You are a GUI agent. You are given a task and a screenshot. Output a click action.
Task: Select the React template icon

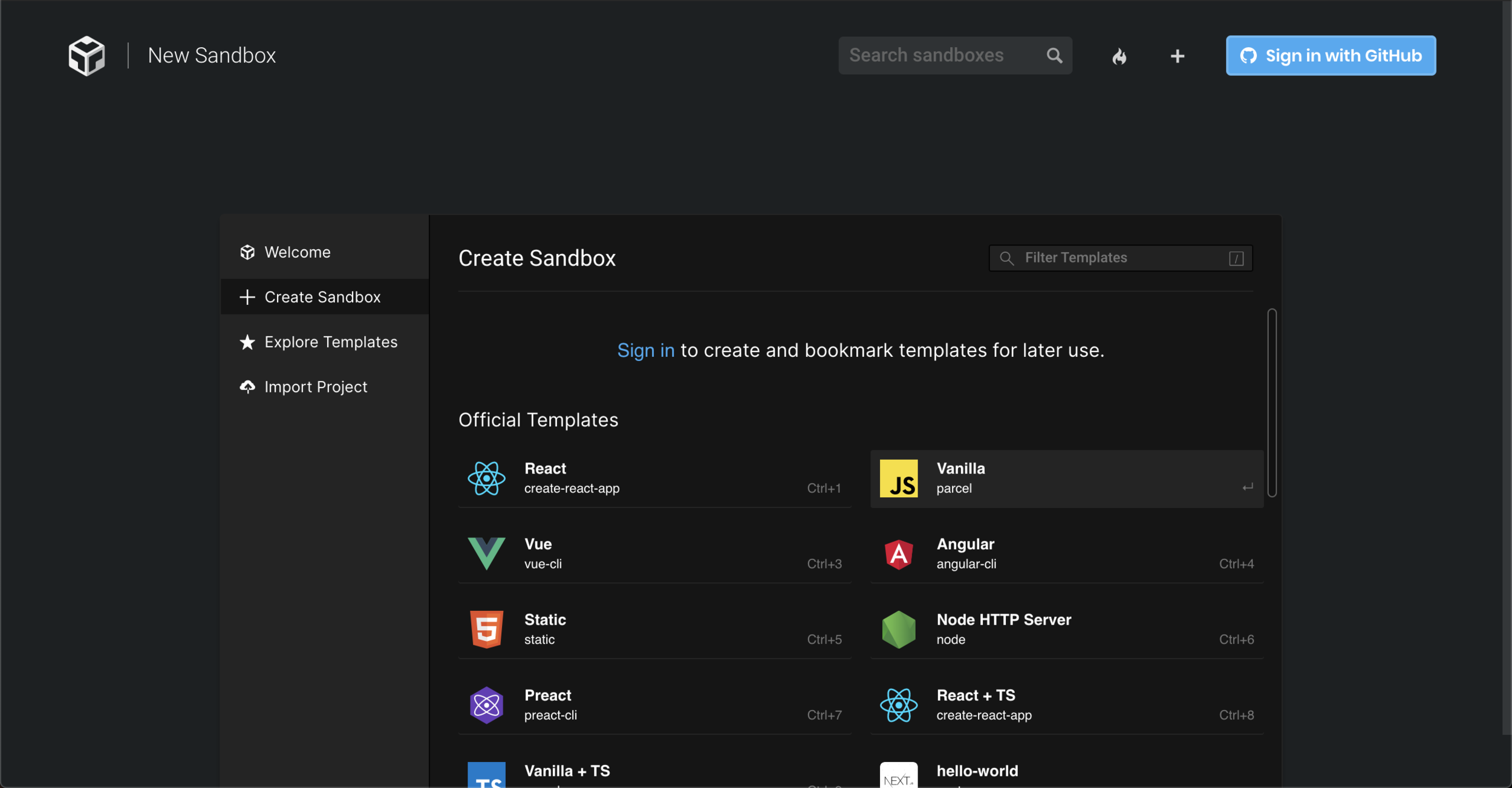486,478
